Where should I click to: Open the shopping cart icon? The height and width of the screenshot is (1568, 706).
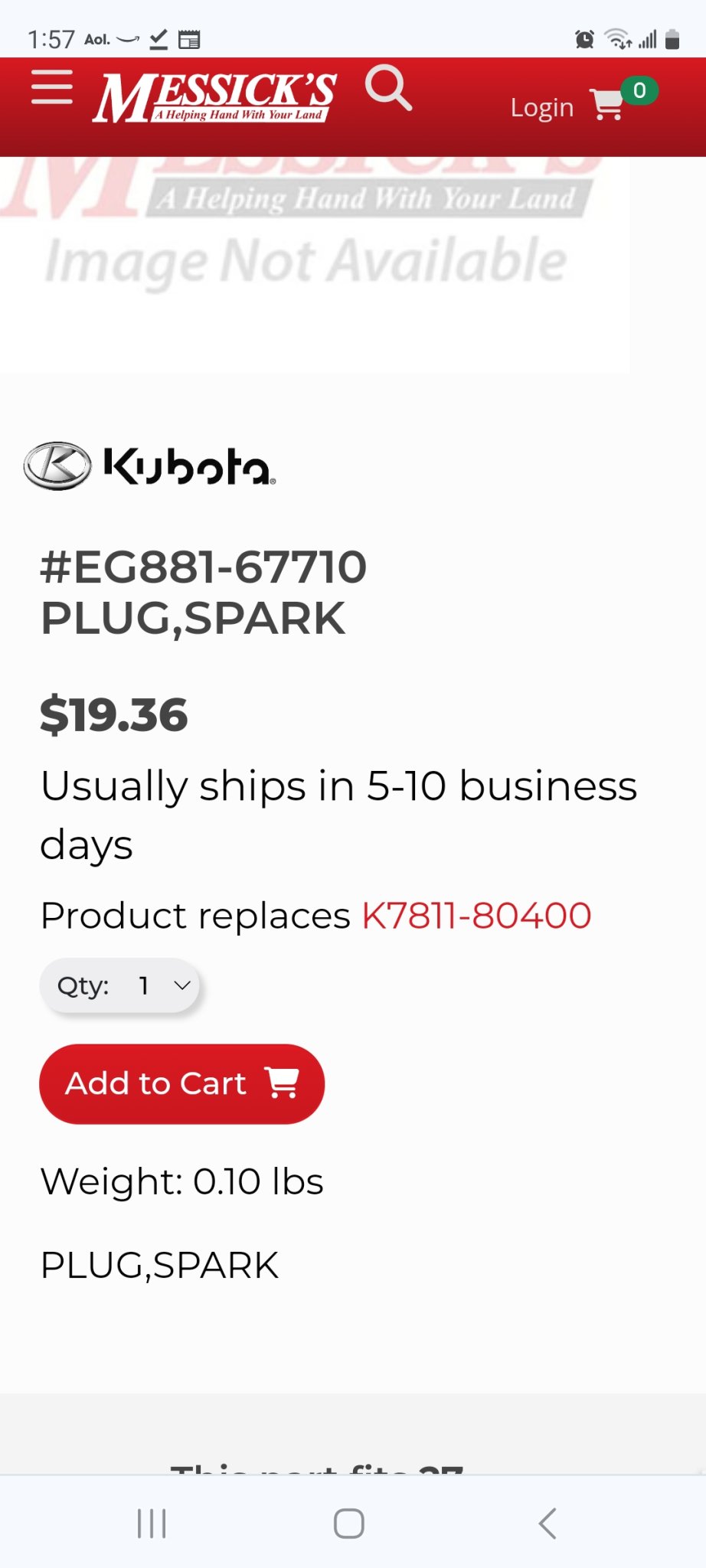point(607,106)
